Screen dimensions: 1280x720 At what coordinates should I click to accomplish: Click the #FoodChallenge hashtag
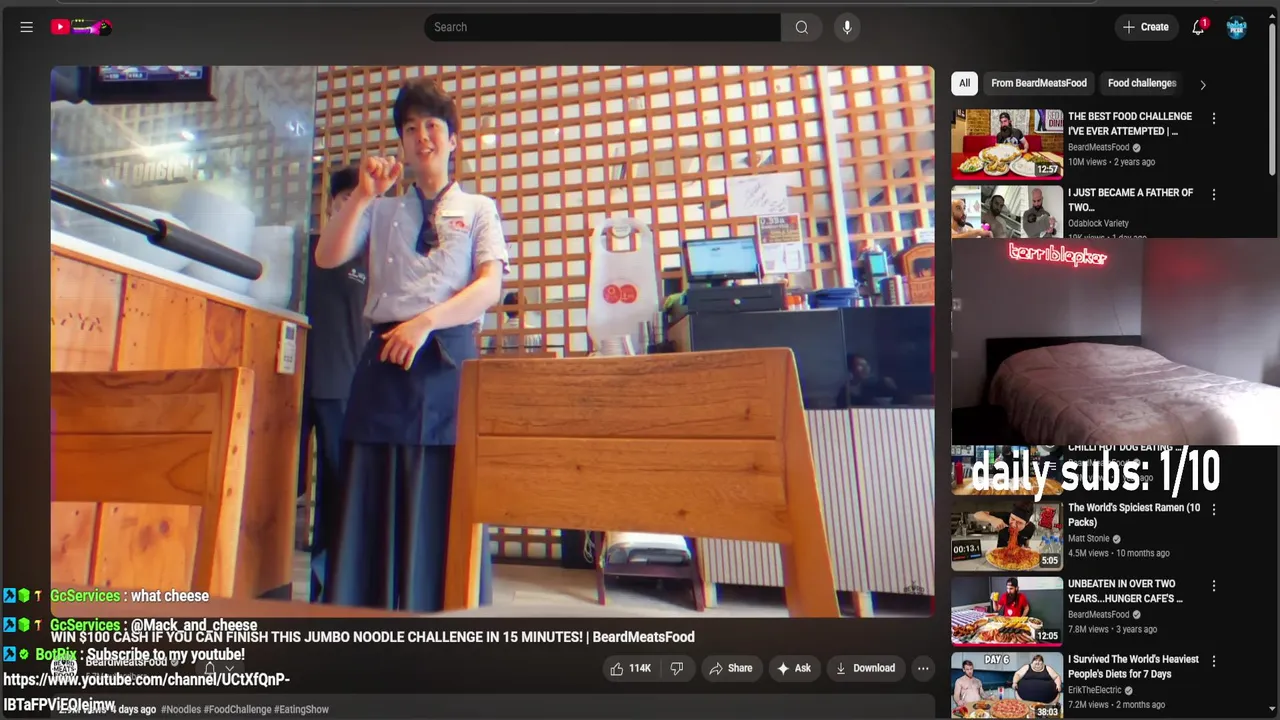[237, 709]
